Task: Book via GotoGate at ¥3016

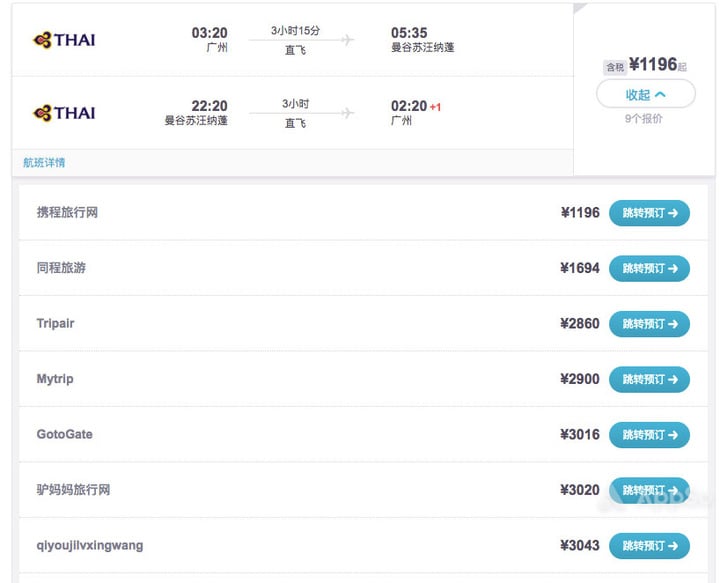Action: 649,435
